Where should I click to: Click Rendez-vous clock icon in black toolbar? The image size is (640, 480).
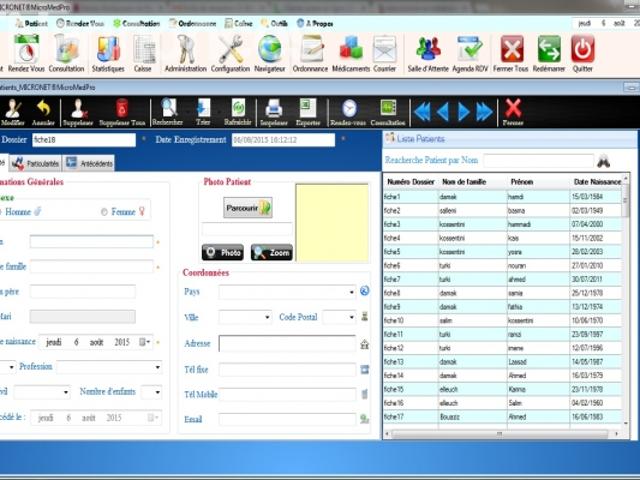348,112
